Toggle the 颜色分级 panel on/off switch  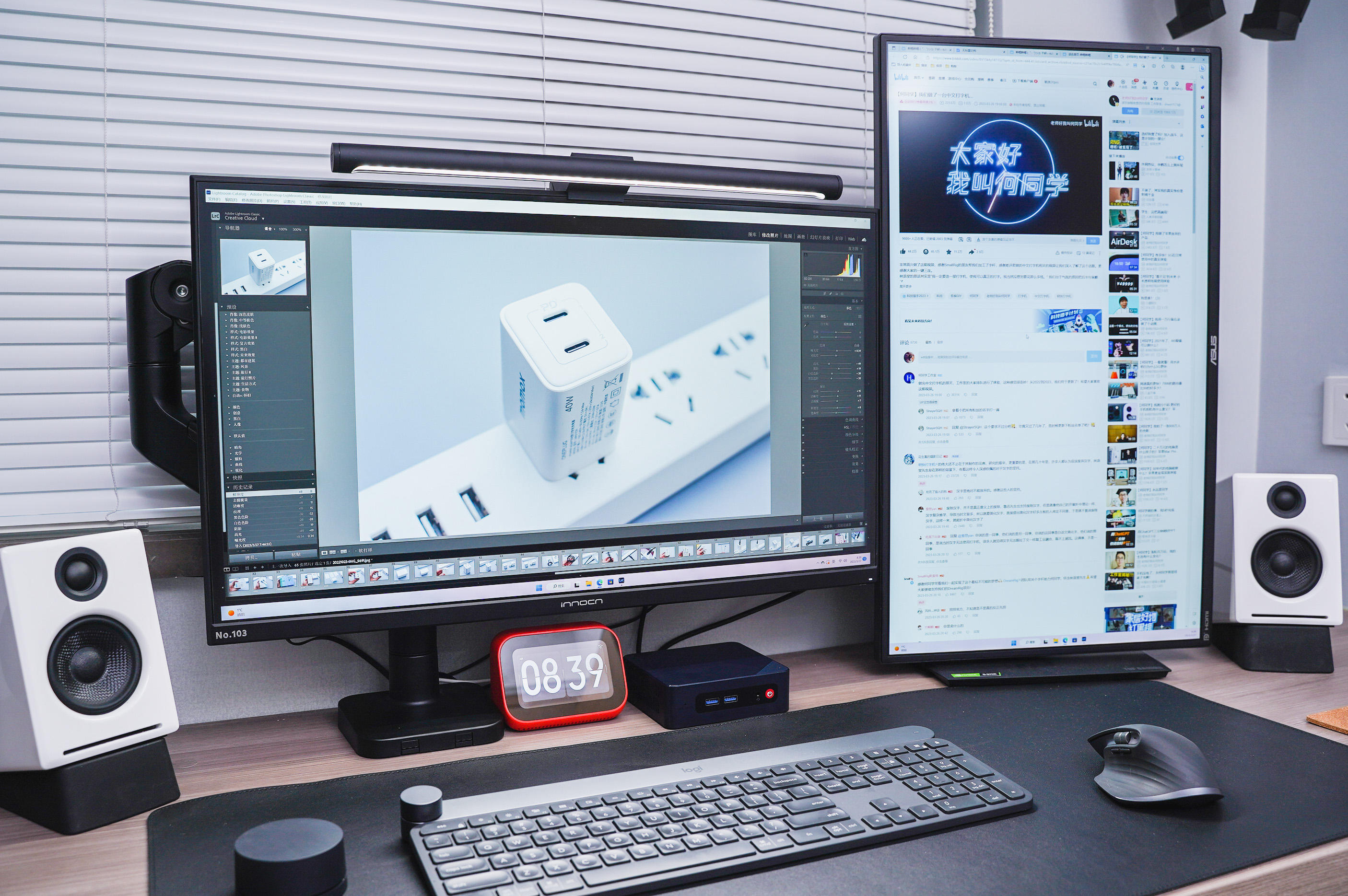[803, 435]
